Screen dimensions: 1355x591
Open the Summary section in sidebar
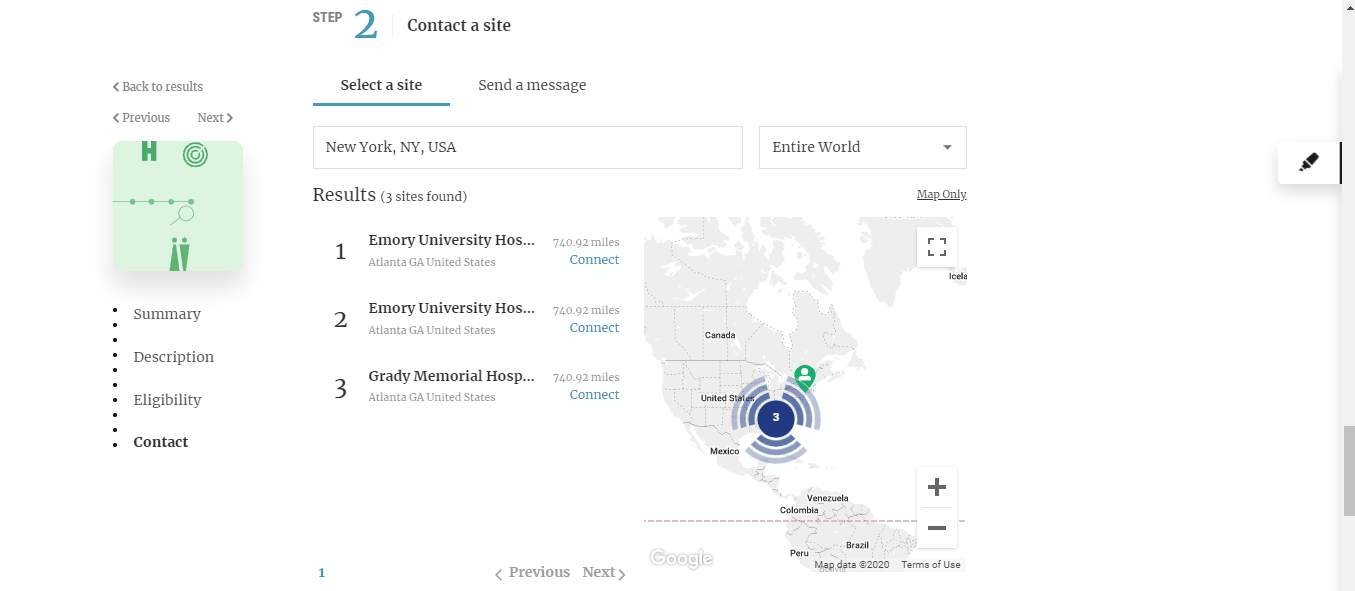click(x=167, y=314)
